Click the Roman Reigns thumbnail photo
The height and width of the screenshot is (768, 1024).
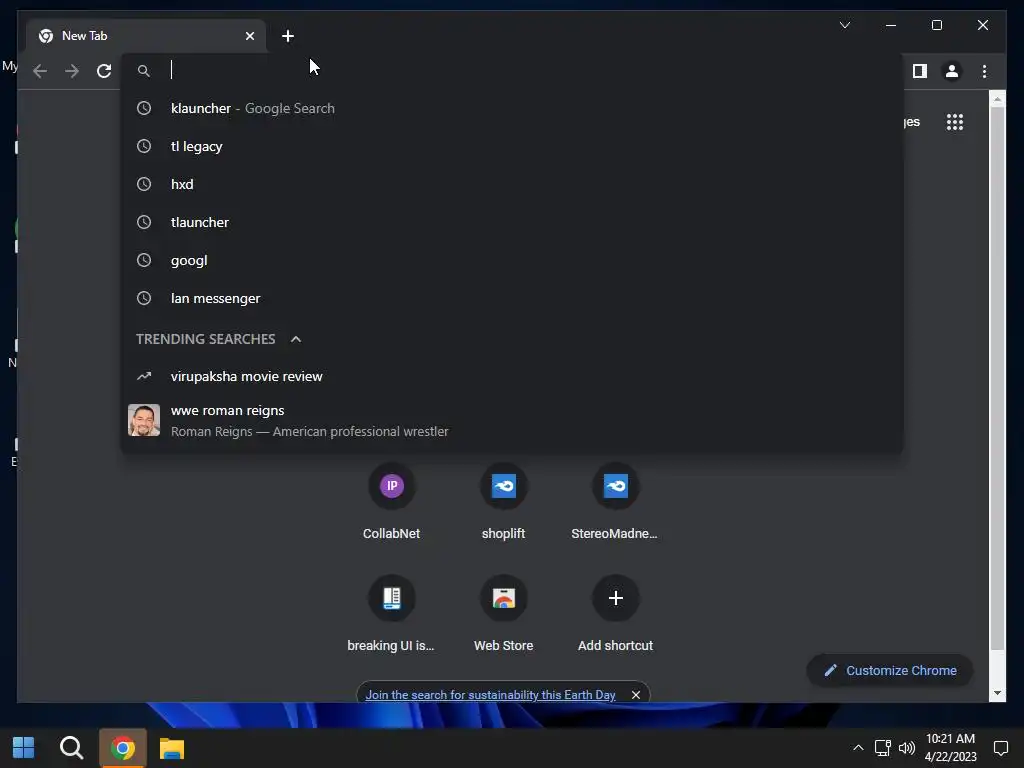pos(144,420)
